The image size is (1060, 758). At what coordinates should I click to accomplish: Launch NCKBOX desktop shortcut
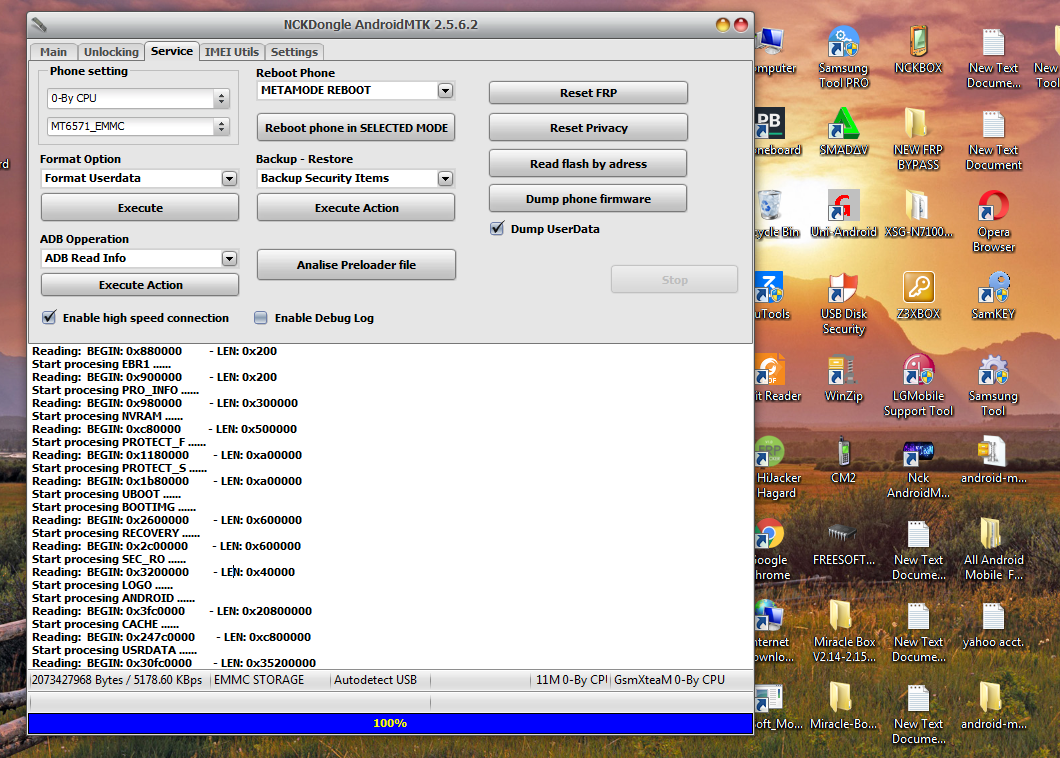(x=918, y=51)
